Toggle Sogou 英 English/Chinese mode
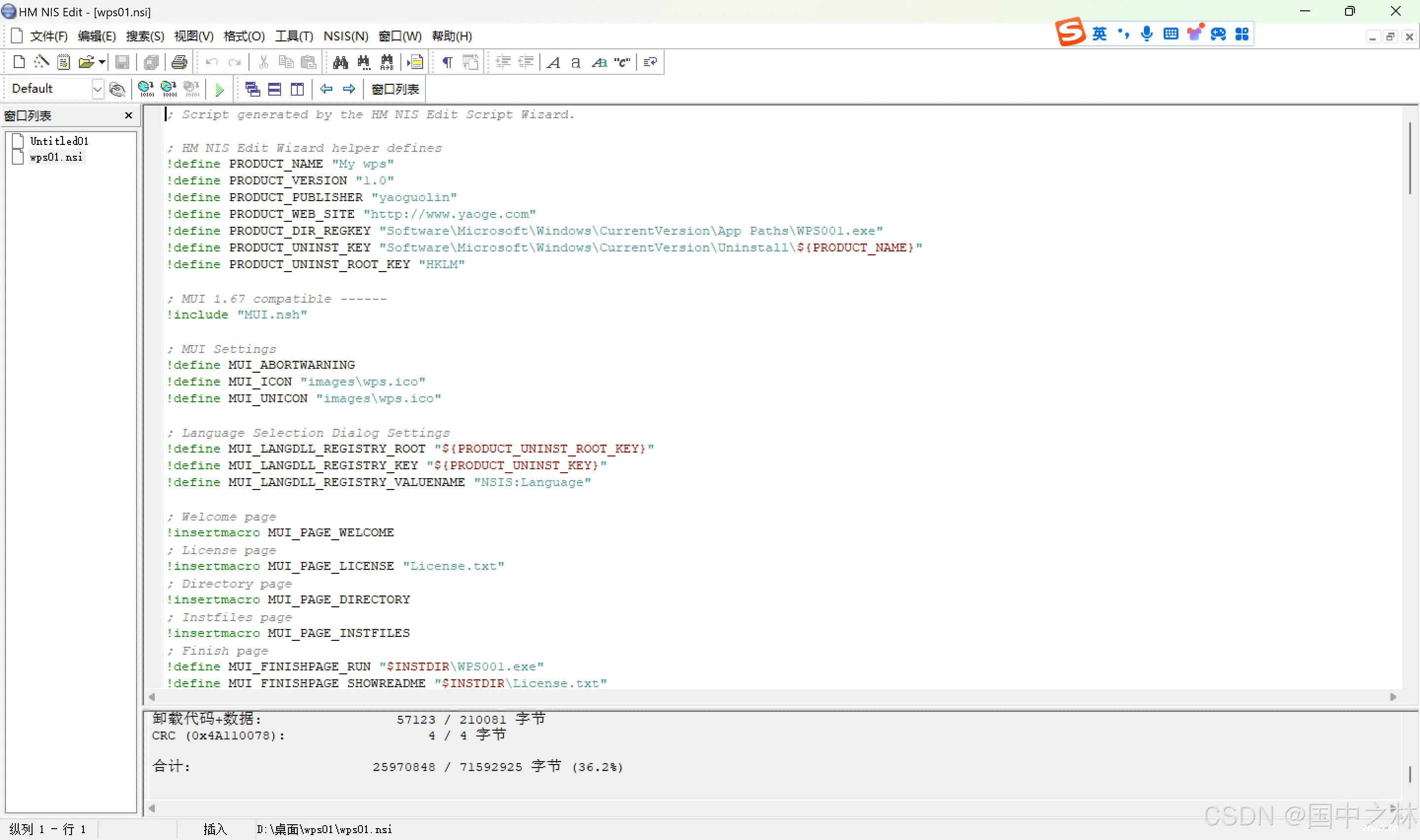 click(x=1099, y=34)
